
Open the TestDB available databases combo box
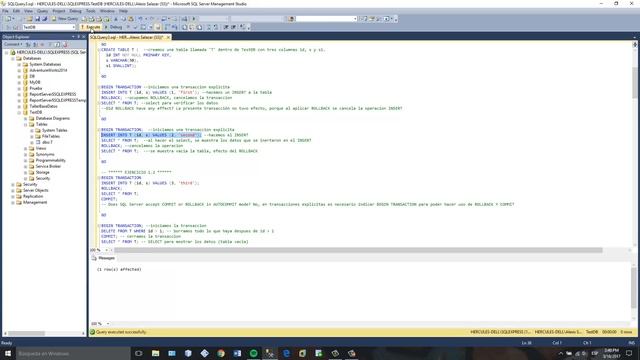coord(49,27)
